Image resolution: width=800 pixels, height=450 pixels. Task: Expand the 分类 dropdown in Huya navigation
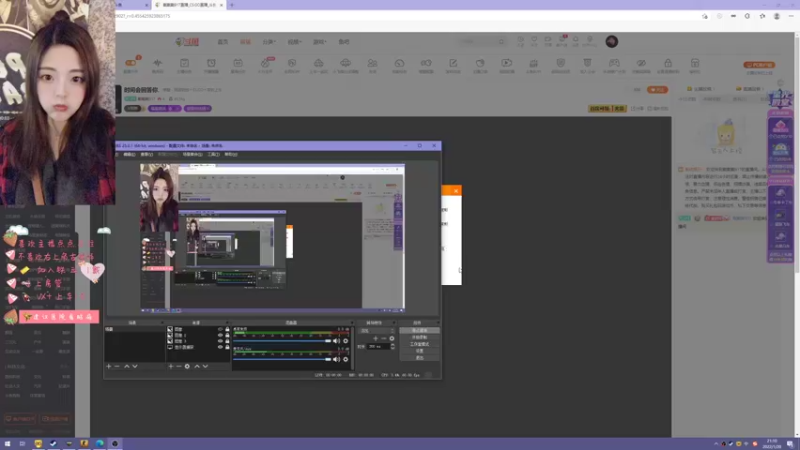[x=269, y=42]
